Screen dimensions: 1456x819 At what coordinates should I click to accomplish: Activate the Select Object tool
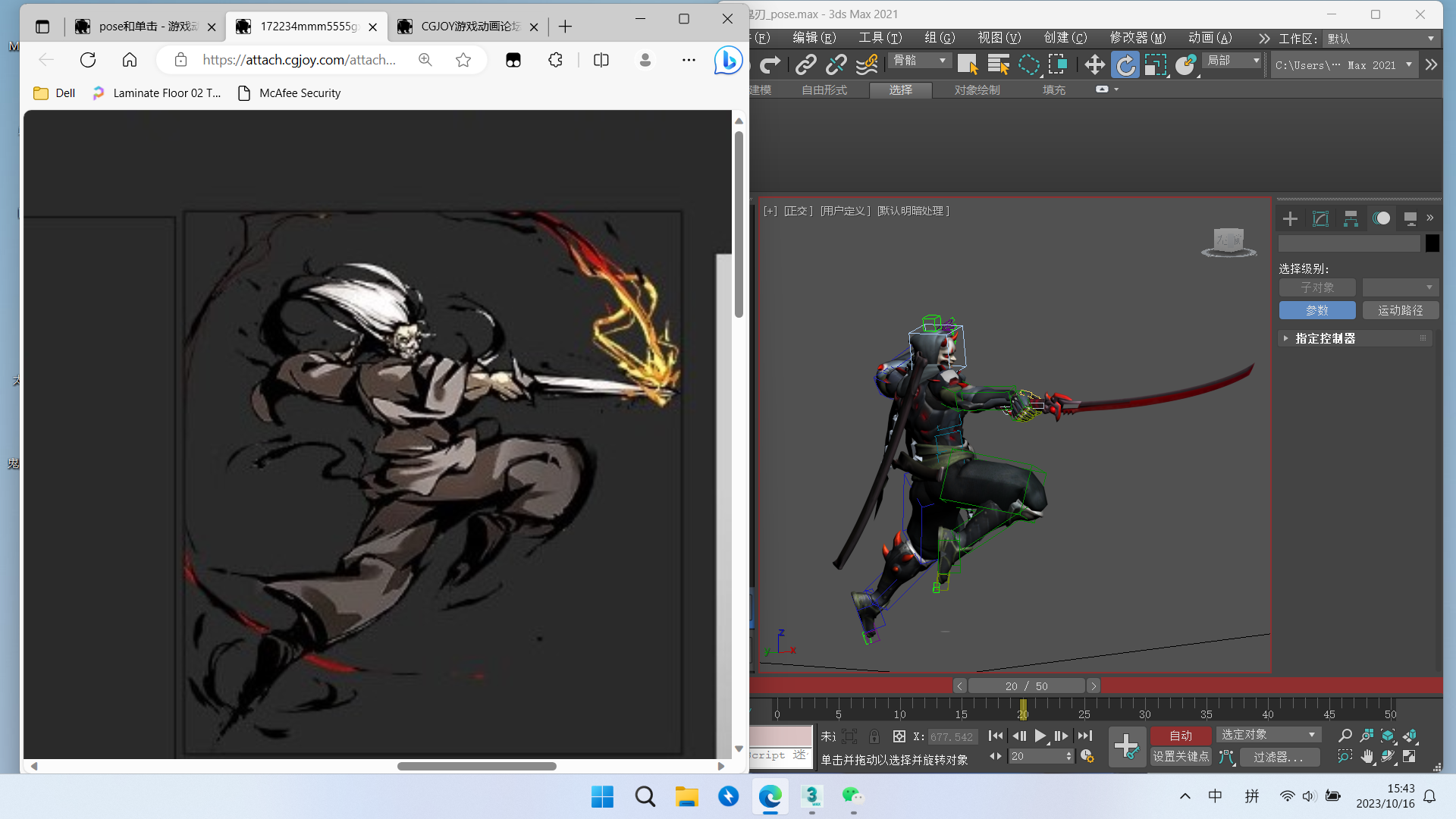tap(968, 65)
